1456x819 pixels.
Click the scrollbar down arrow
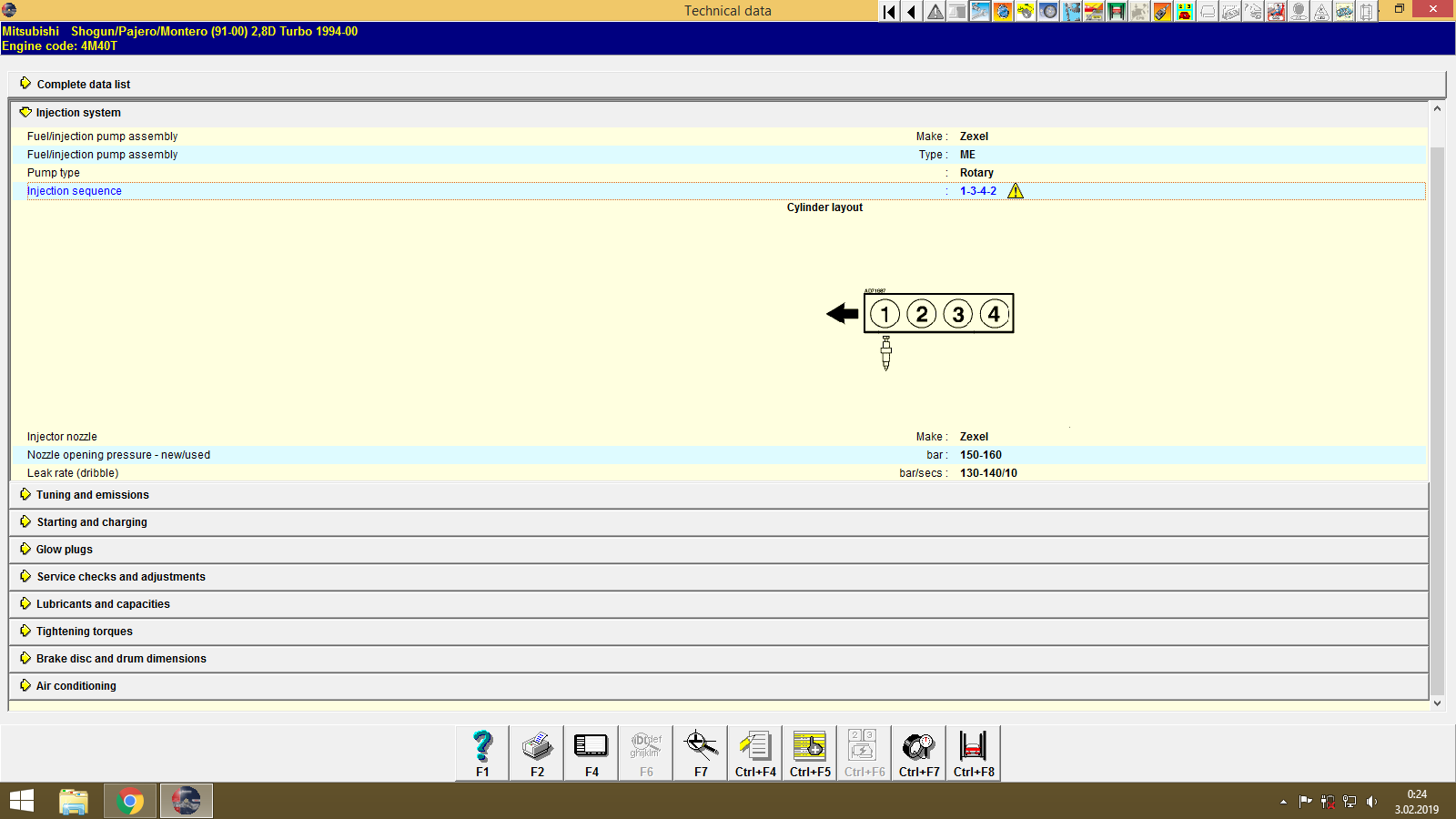[1438, 703]
